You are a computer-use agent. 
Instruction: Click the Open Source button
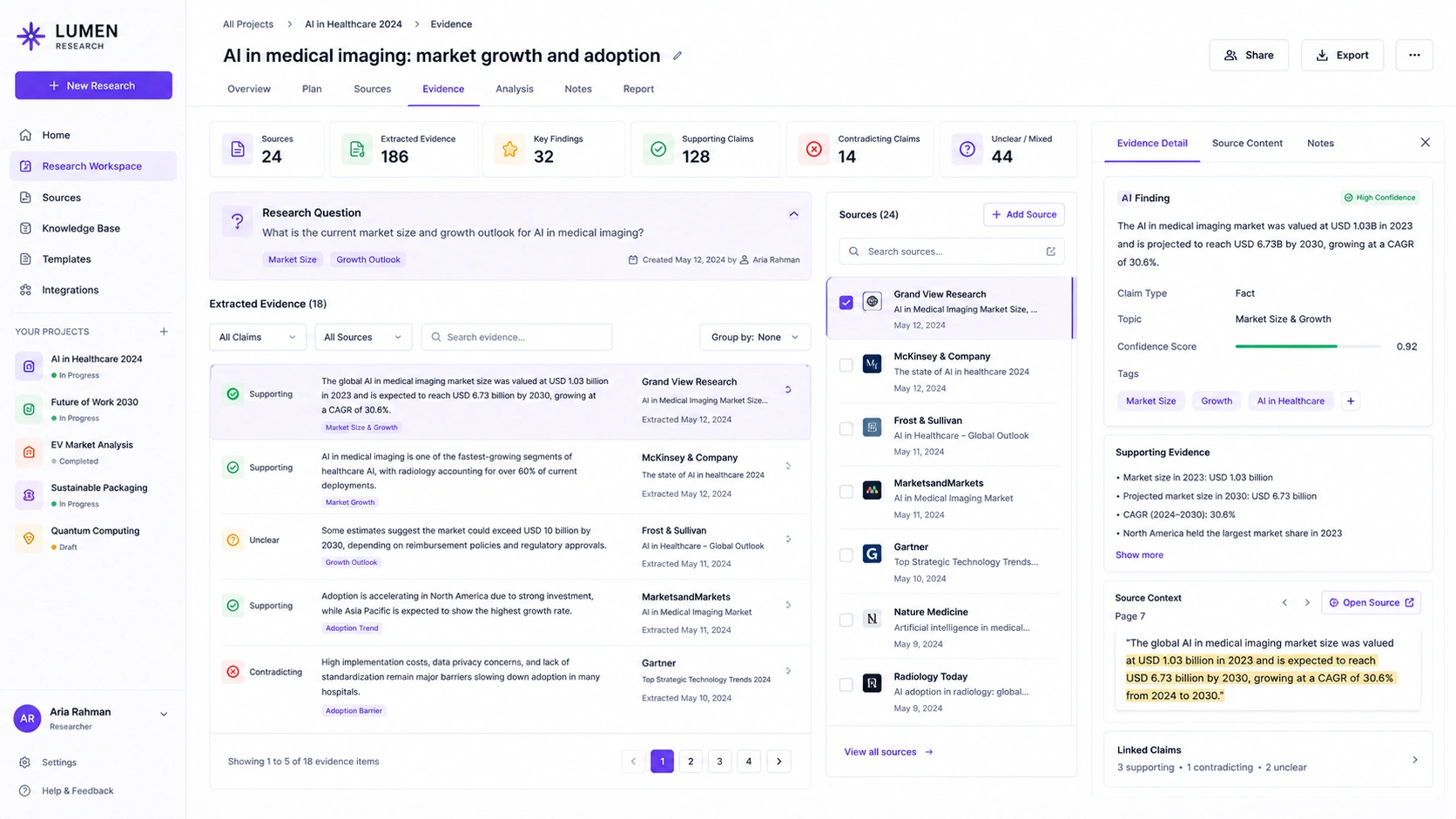pyautogui.click(x=1372, y=602)
